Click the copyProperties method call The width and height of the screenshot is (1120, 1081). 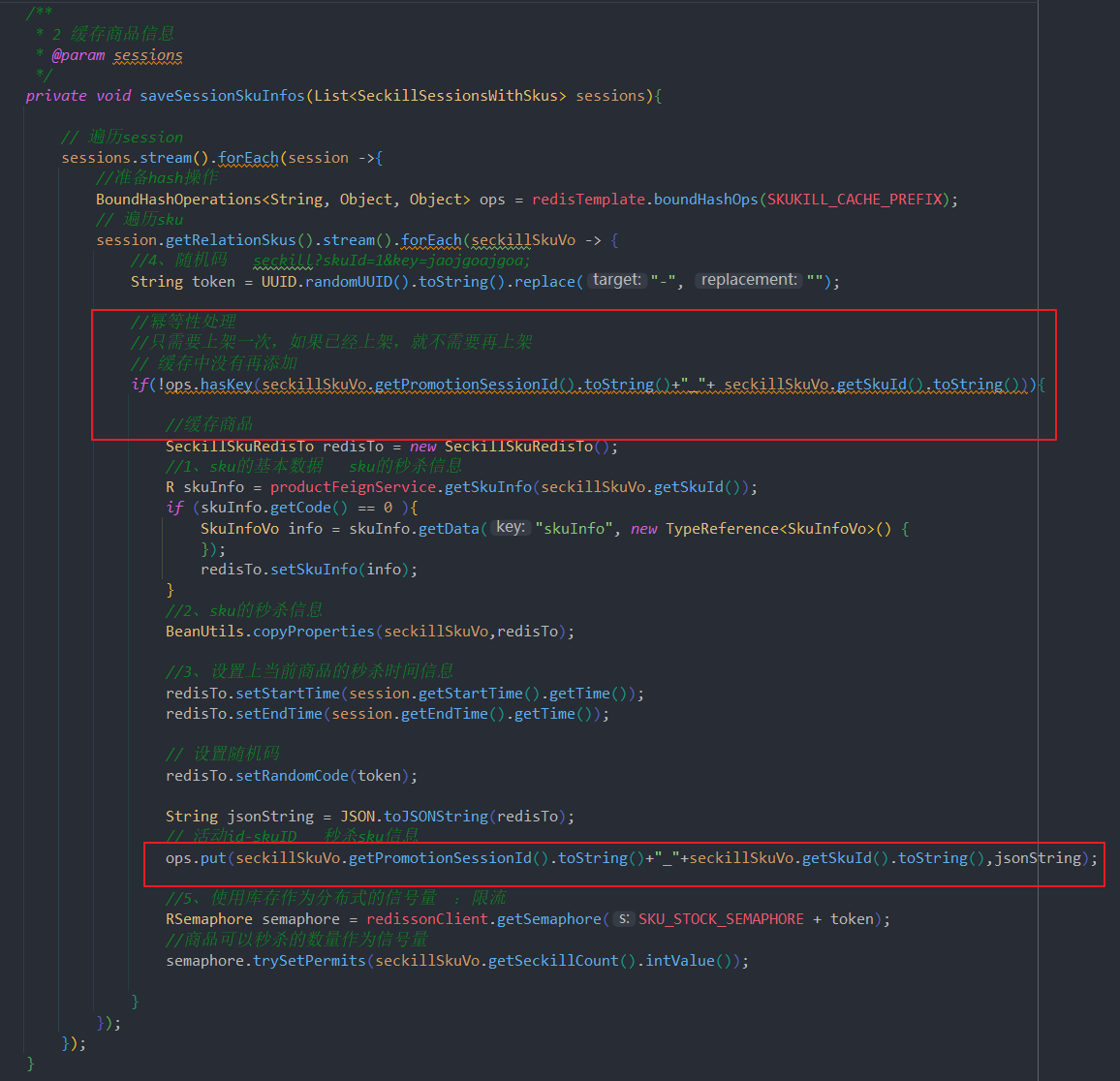[314, 632]
